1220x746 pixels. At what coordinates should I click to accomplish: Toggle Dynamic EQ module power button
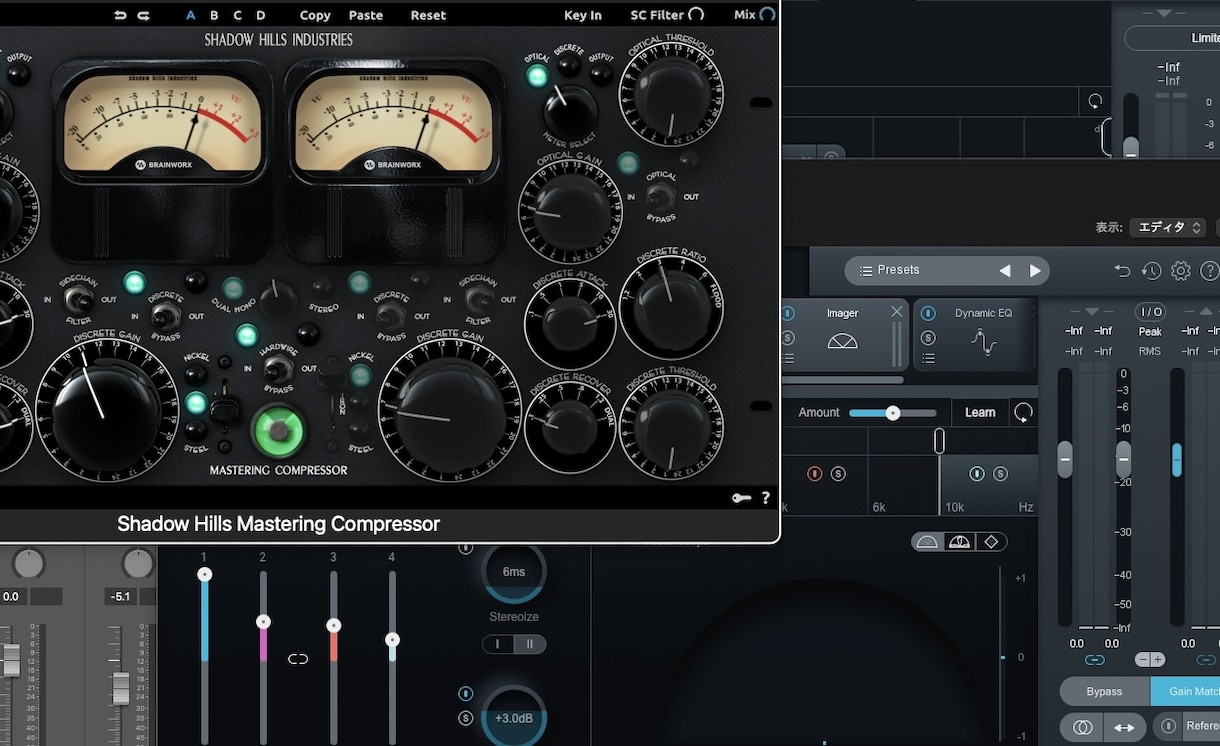click(928, 313)
